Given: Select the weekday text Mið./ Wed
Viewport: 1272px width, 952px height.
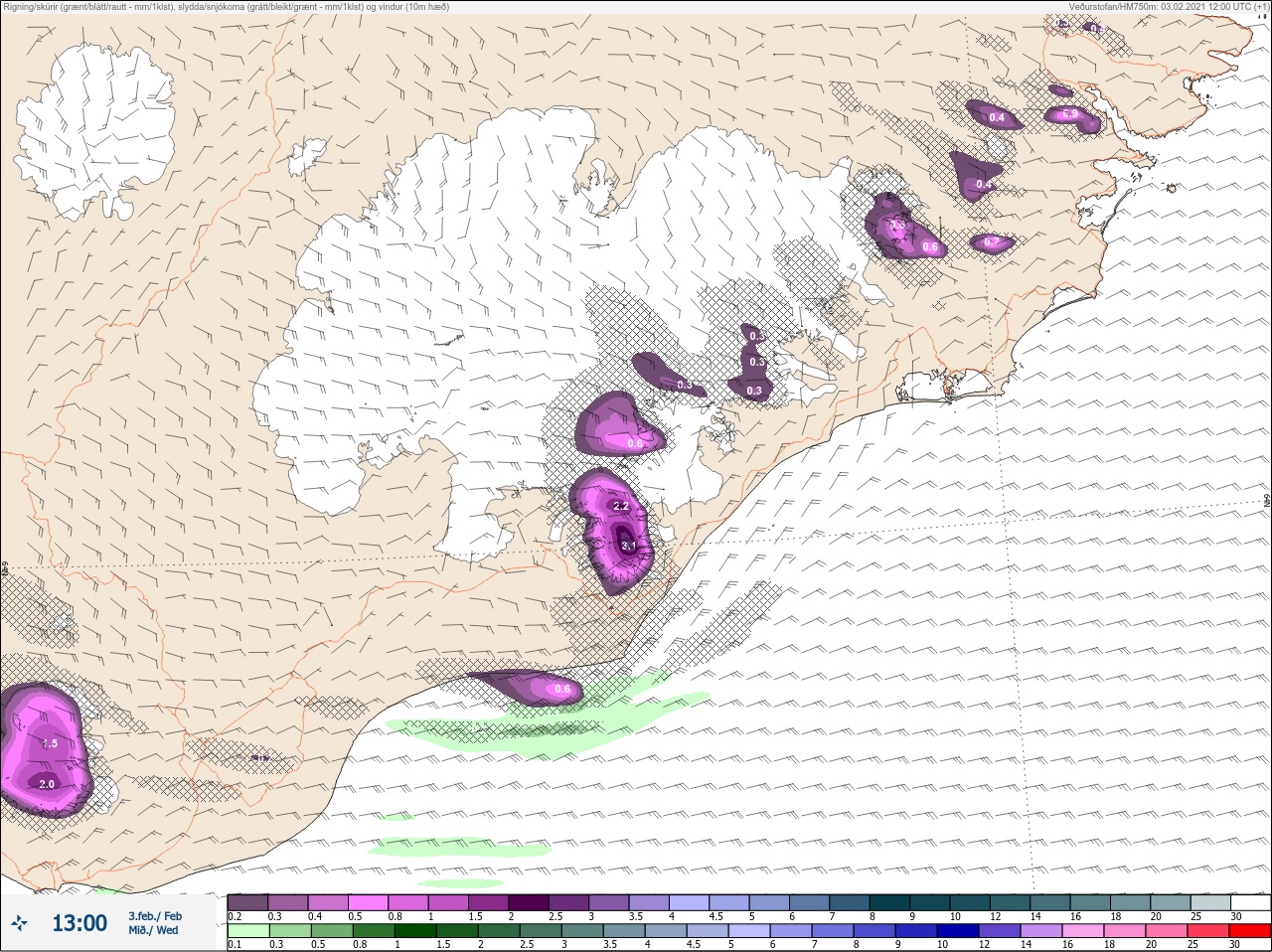Looking at the screenshot, I should pos(154,930).
